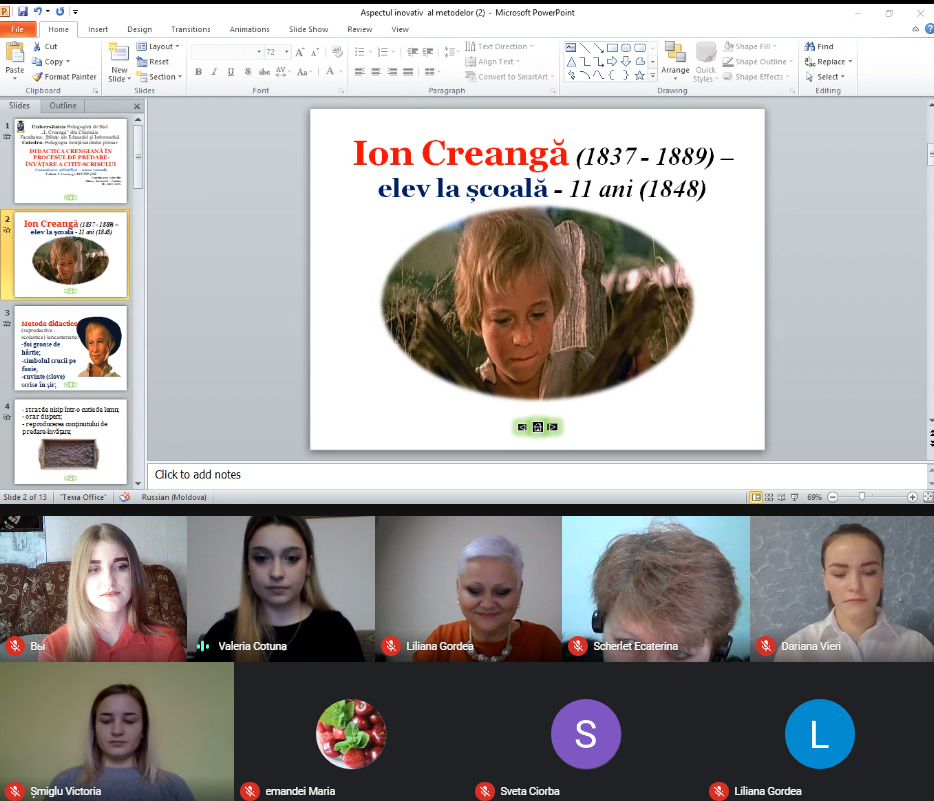This screenshot has width=934, height=801.
Task: Click the zoom slider handle in the status bar
Action: (861, 497)
